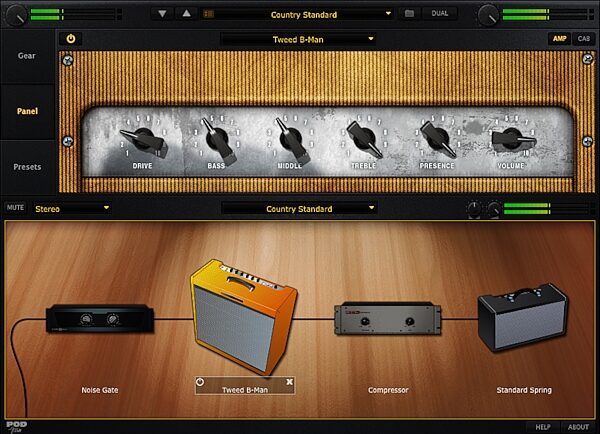
Task: Open the preset list icon
Action: (x=209, y=14)
